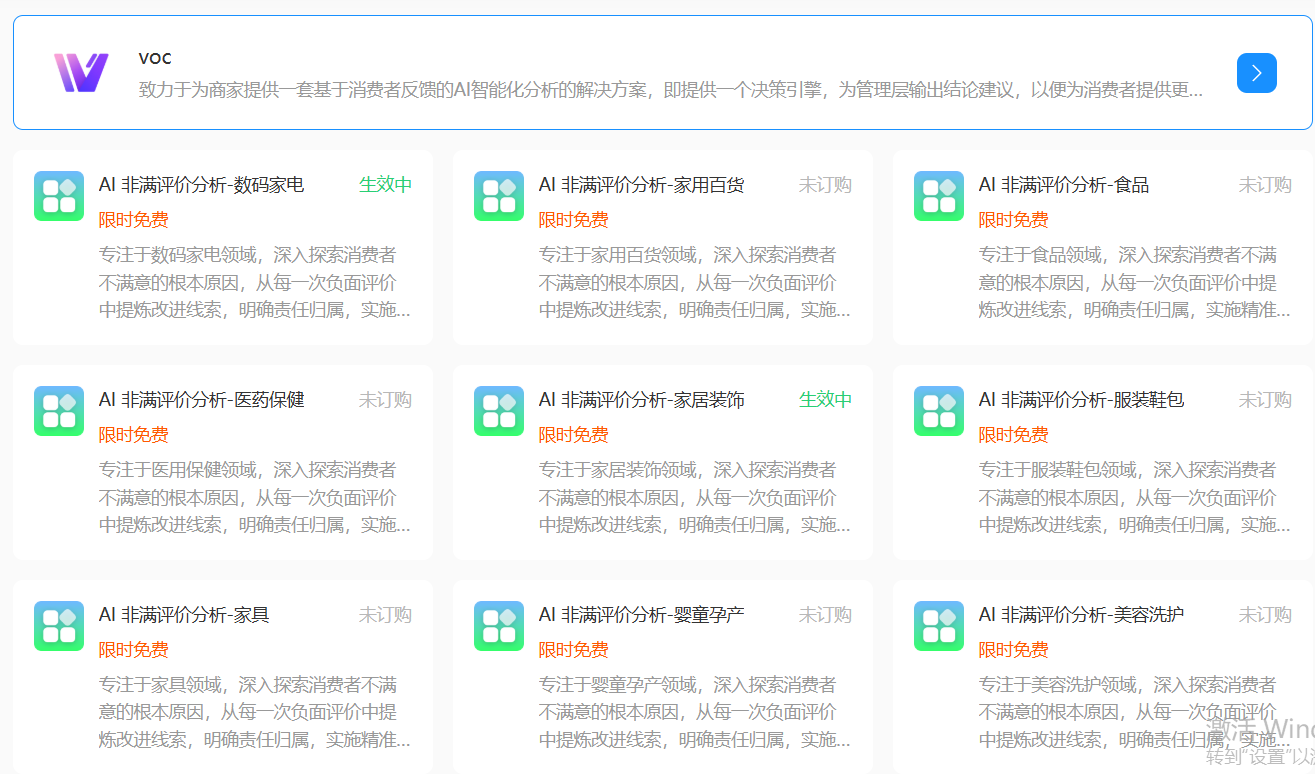The height and width of the screenshot is (774, 1315).
Task: Click 限时免费 label on 家用百货 card
Action: [x=573, y=220]
